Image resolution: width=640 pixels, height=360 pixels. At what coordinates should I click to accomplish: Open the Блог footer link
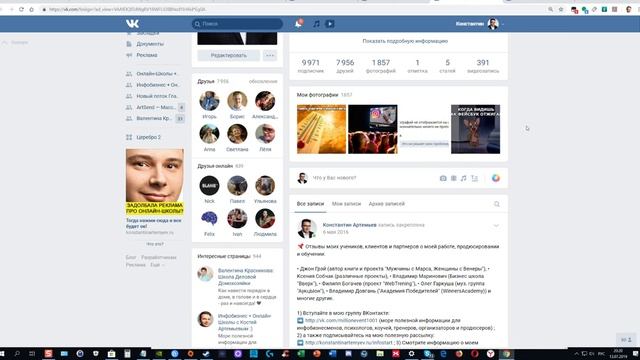[131, 258]
